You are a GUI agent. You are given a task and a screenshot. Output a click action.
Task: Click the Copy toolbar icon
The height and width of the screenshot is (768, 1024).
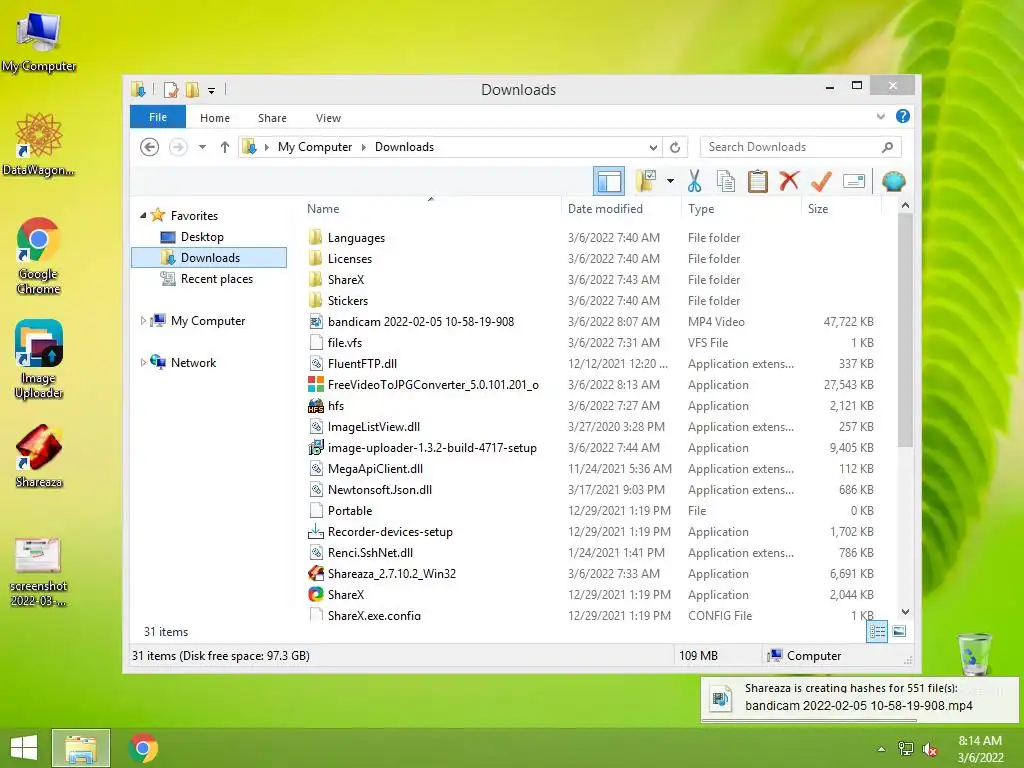pos(726,181)
